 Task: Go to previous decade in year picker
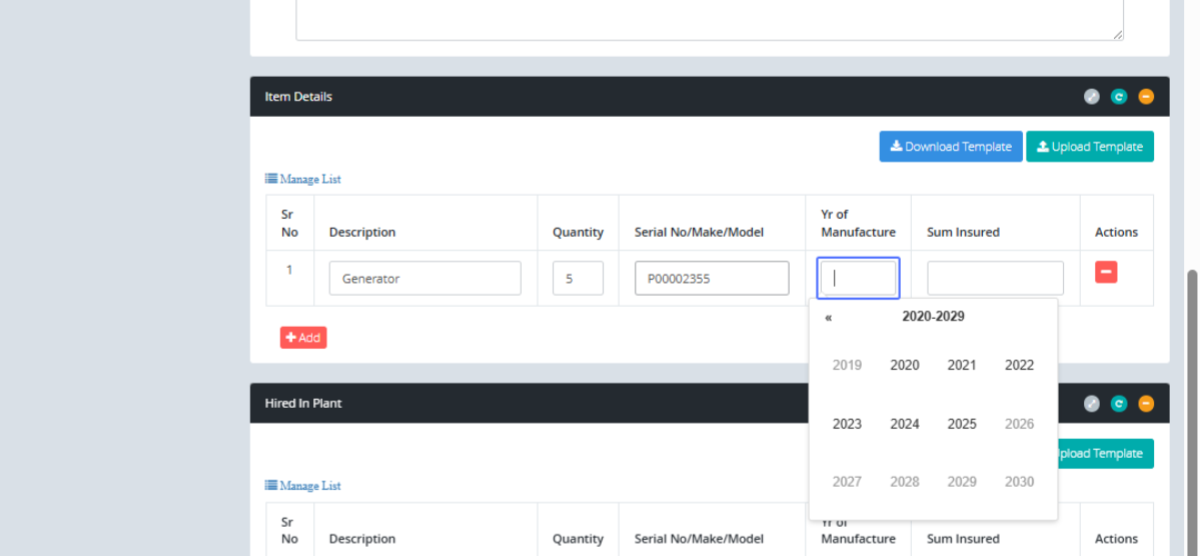click(x=828, y=317)
